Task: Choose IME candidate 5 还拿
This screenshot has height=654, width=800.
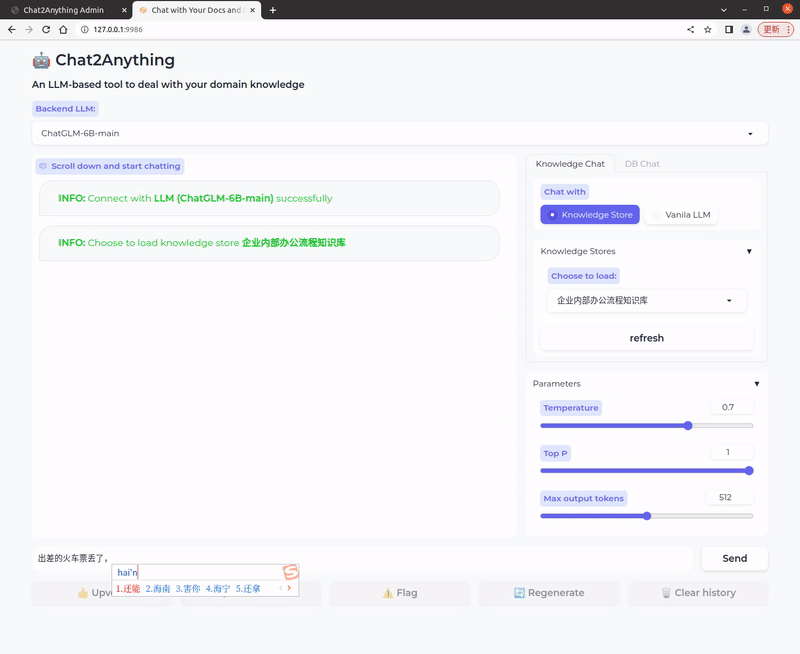Action: point(248,589)
